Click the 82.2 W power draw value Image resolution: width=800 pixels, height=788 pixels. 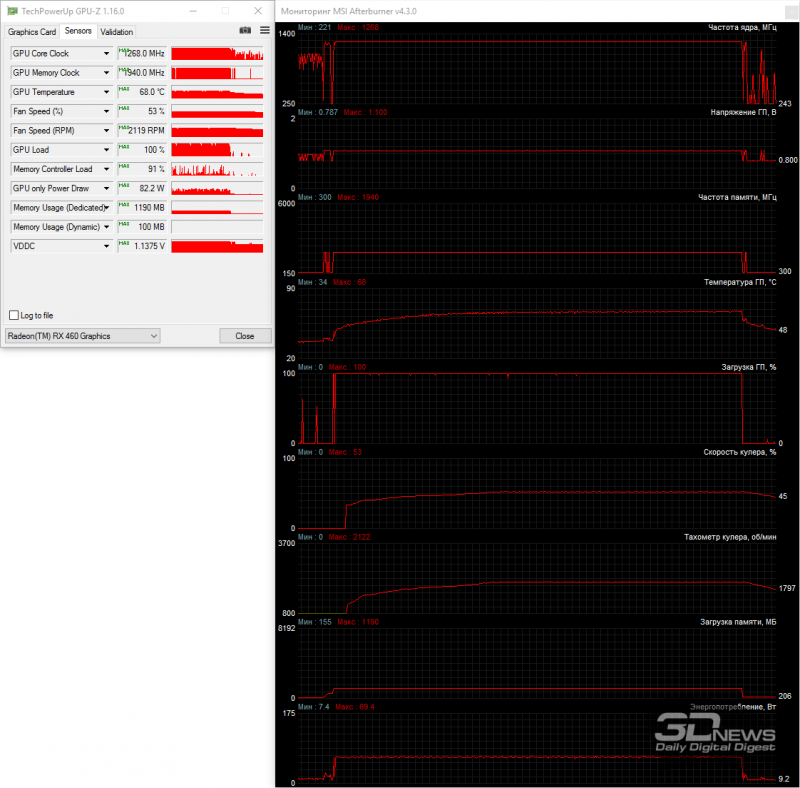[142, 188]
